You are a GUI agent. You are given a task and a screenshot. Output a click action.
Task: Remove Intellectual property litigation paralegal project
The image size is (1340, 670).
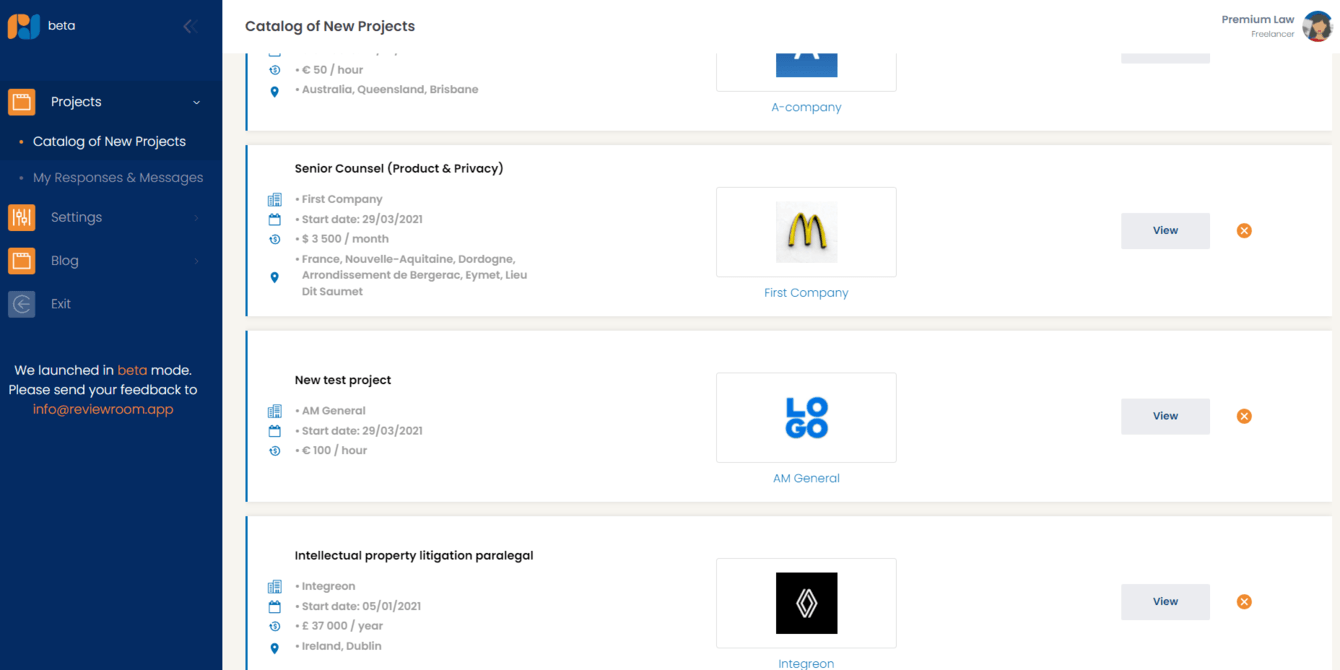(x=1244, y=602)
